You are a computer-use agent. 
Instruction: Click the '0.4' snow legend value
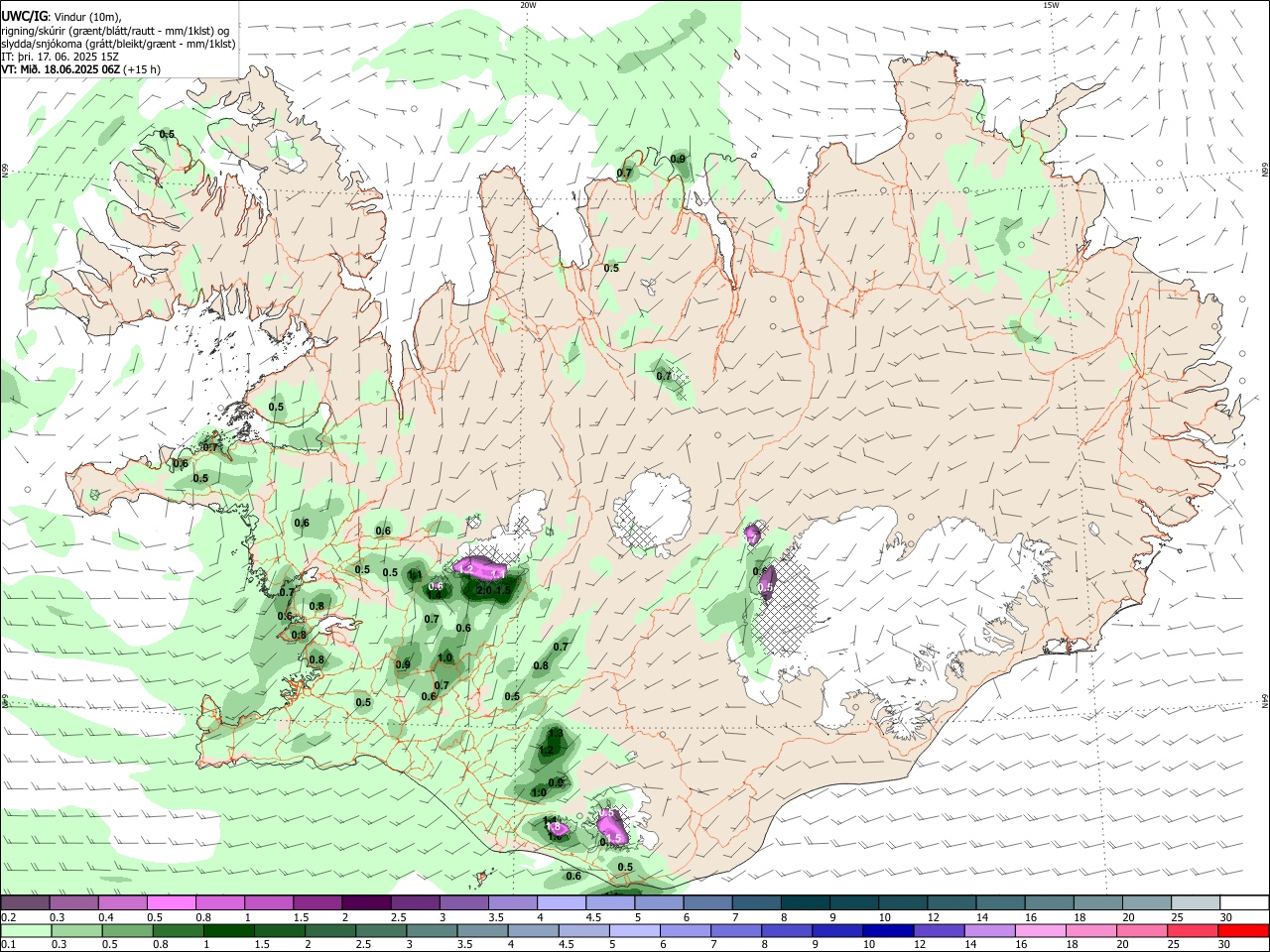[105, 917]
